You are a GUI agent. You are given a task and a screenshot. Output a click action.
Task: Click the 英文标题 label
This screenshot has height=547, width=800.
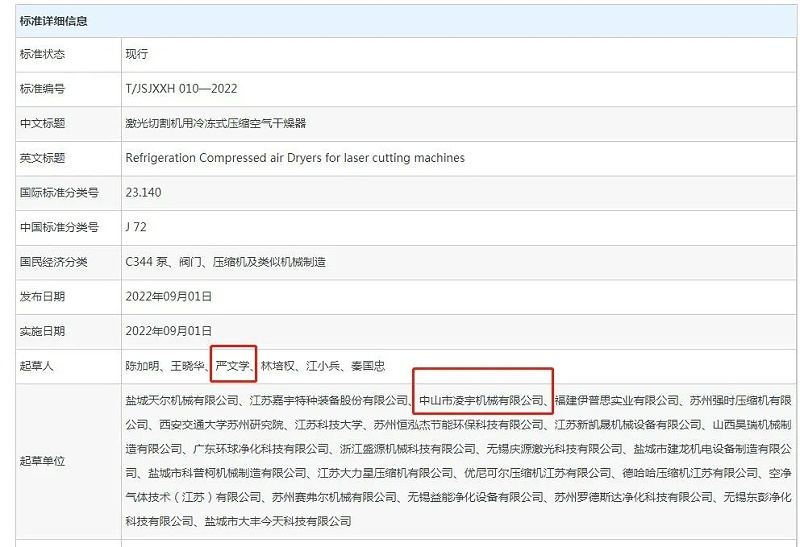tap(42, 158)
